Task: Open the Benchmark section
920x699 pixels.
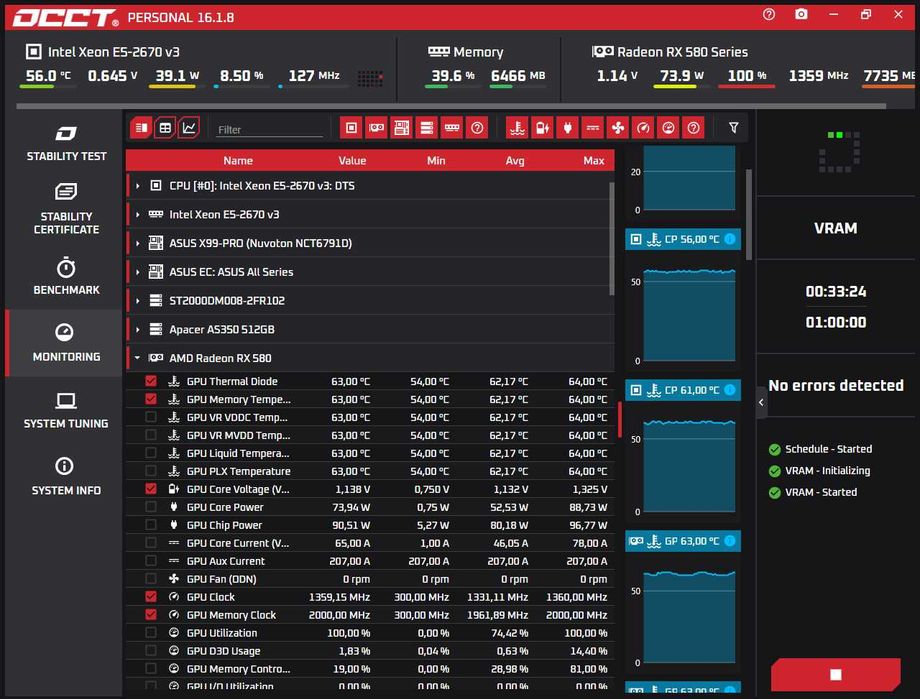Action: (66, 276)
